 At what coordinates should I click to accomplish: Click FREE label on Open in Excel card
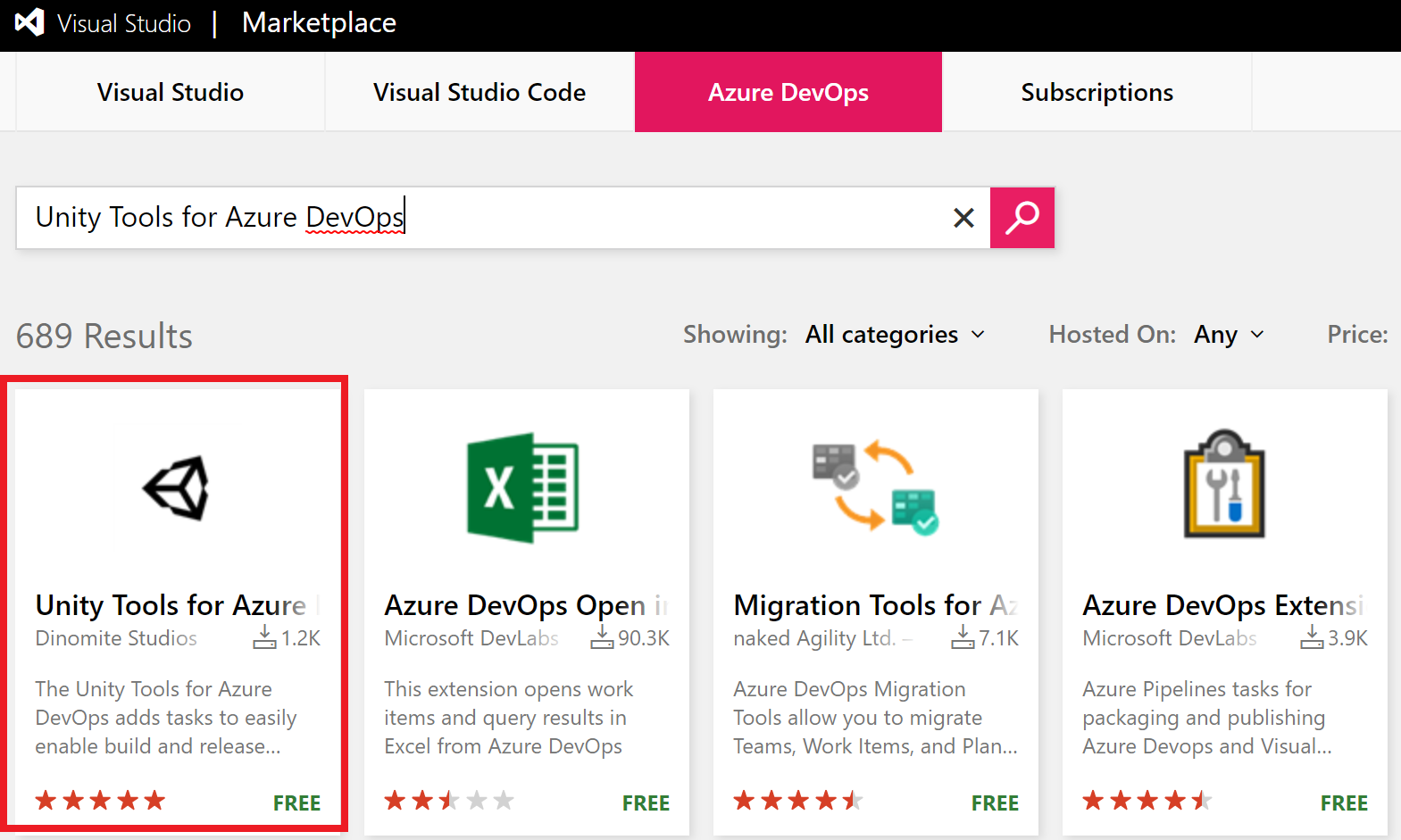pyautogui.click(x=646, y=803)
